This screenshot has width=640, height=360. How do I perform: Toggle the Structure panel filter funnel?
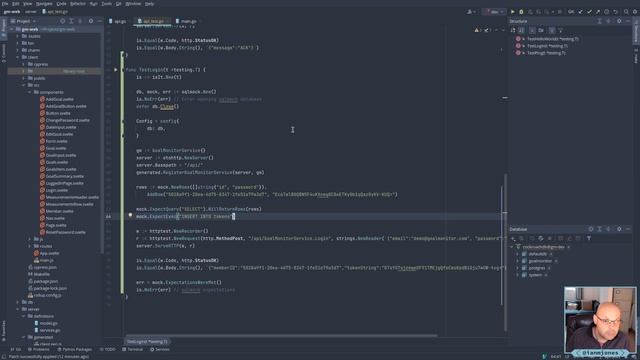click(x=560, y=30)
